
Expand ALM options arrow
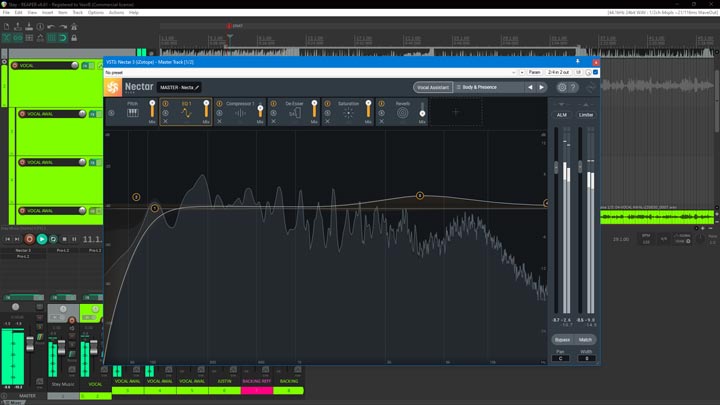tap(561, 105)
